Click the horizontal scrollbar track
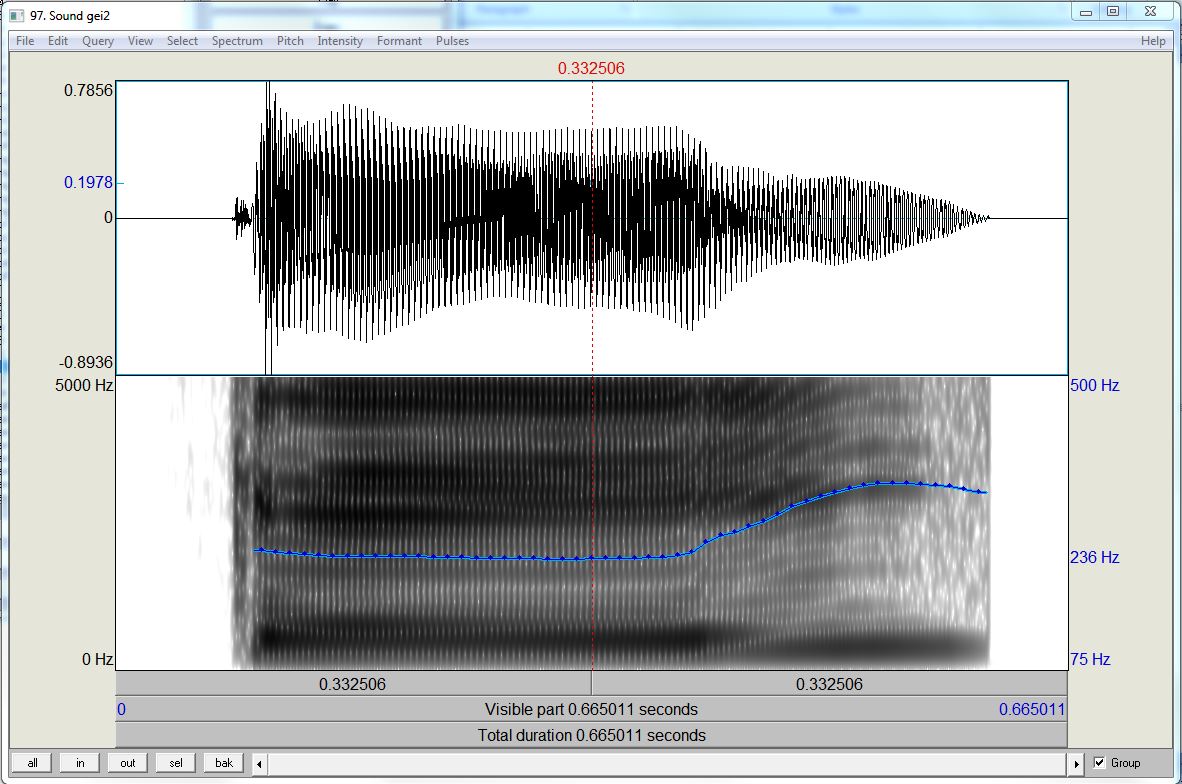This screenshot has width=1182, height=784. pos(668,764)
